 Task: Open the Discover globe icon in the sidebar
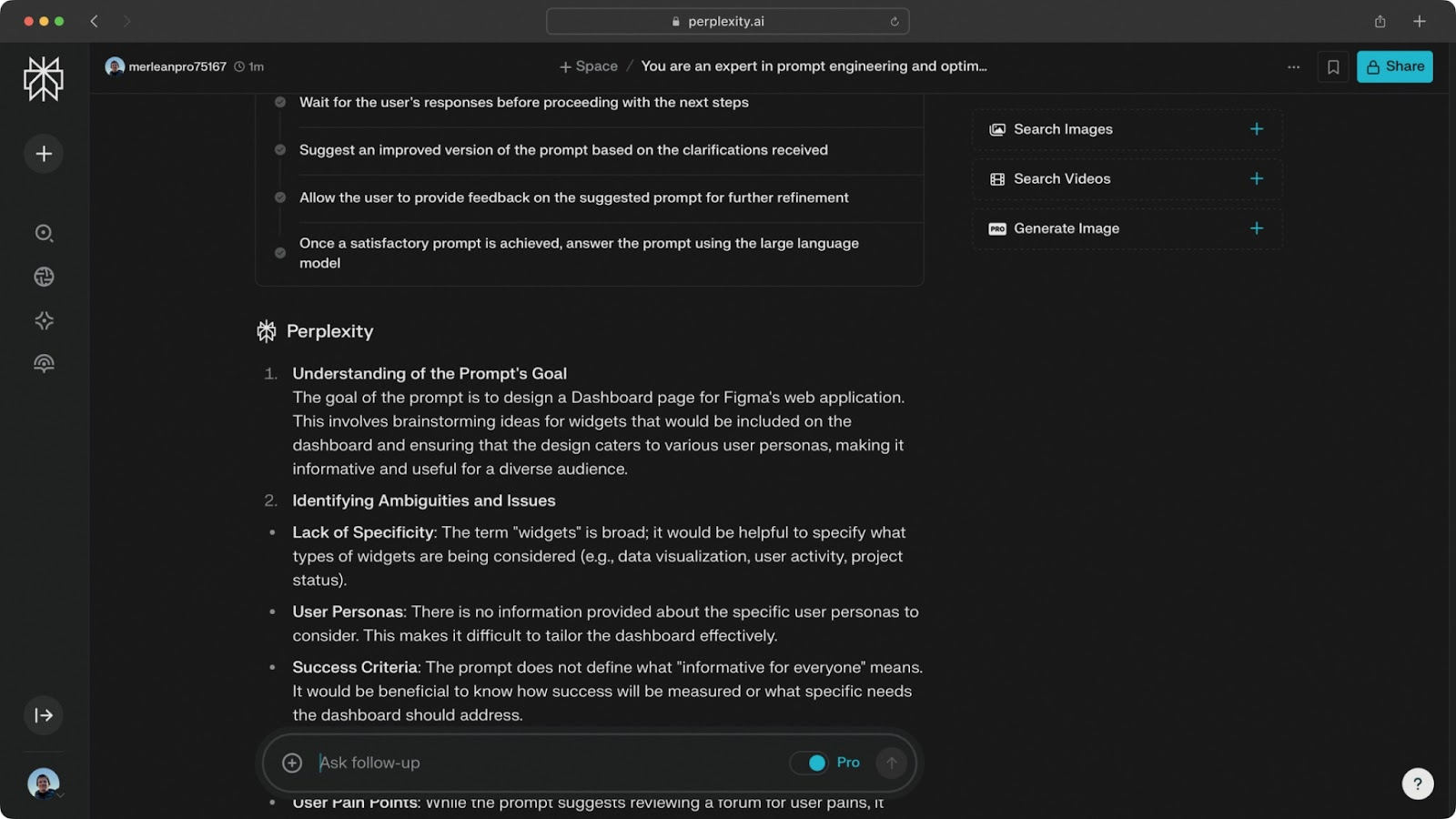pyautogui.click(x=44, y=277)
